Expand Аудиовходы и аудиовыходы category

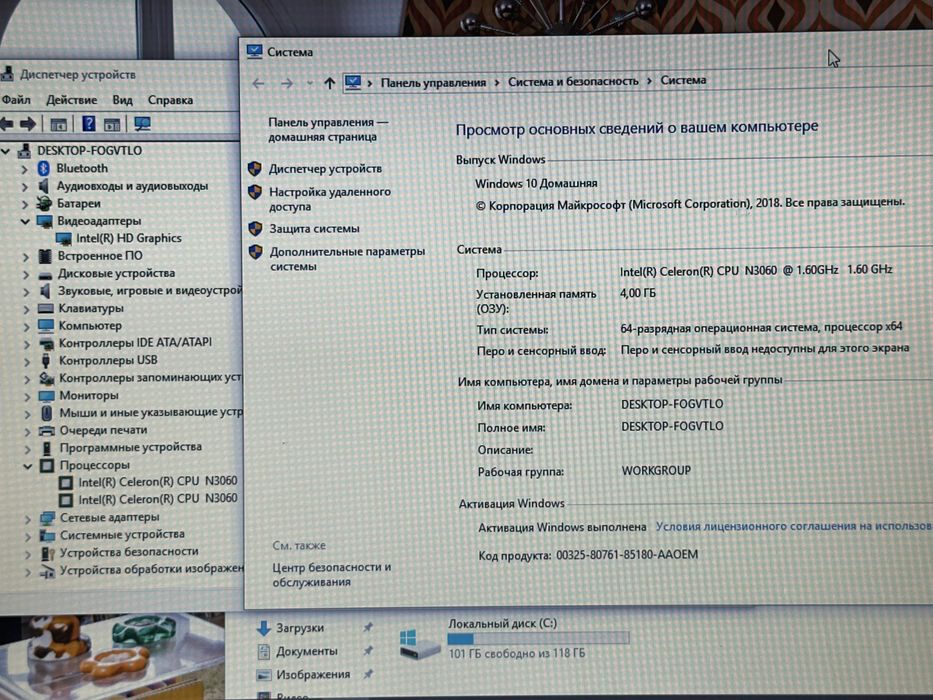pos(24,187)
